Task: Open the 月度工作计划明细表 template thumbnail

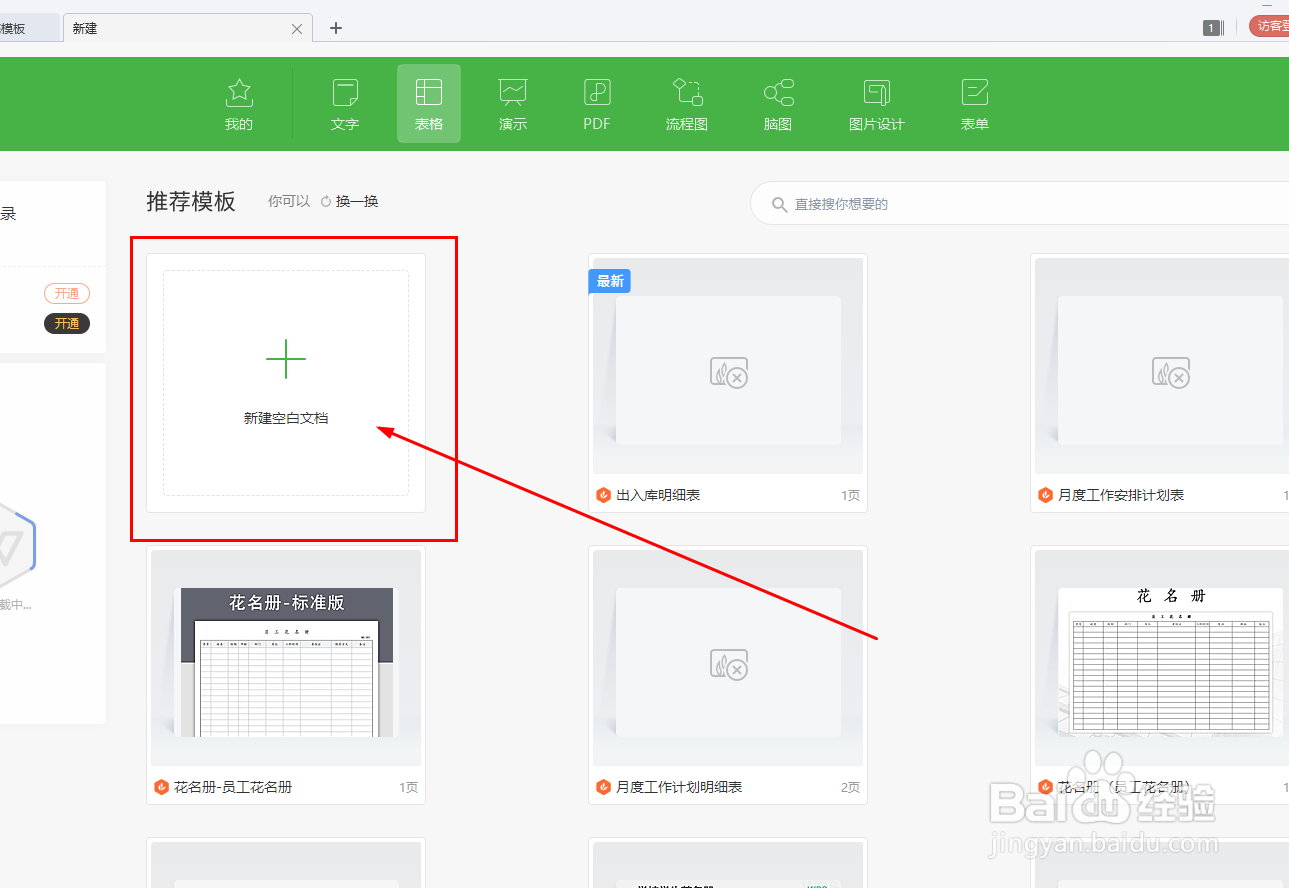Action: click(x=728, y=658)
